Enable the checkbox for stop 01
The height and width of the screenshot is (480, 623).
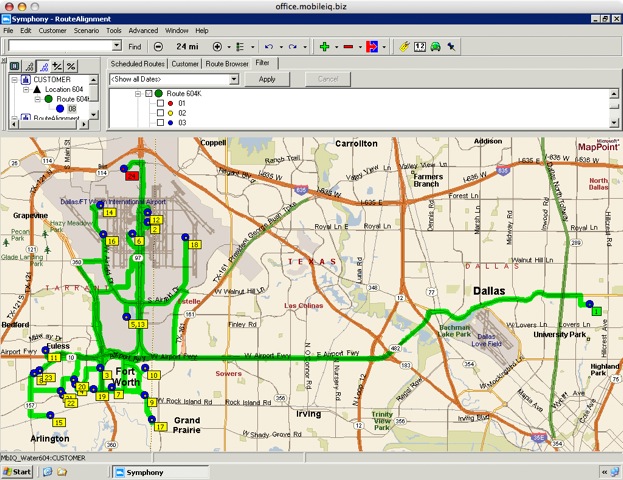click(x=160, y=103)
